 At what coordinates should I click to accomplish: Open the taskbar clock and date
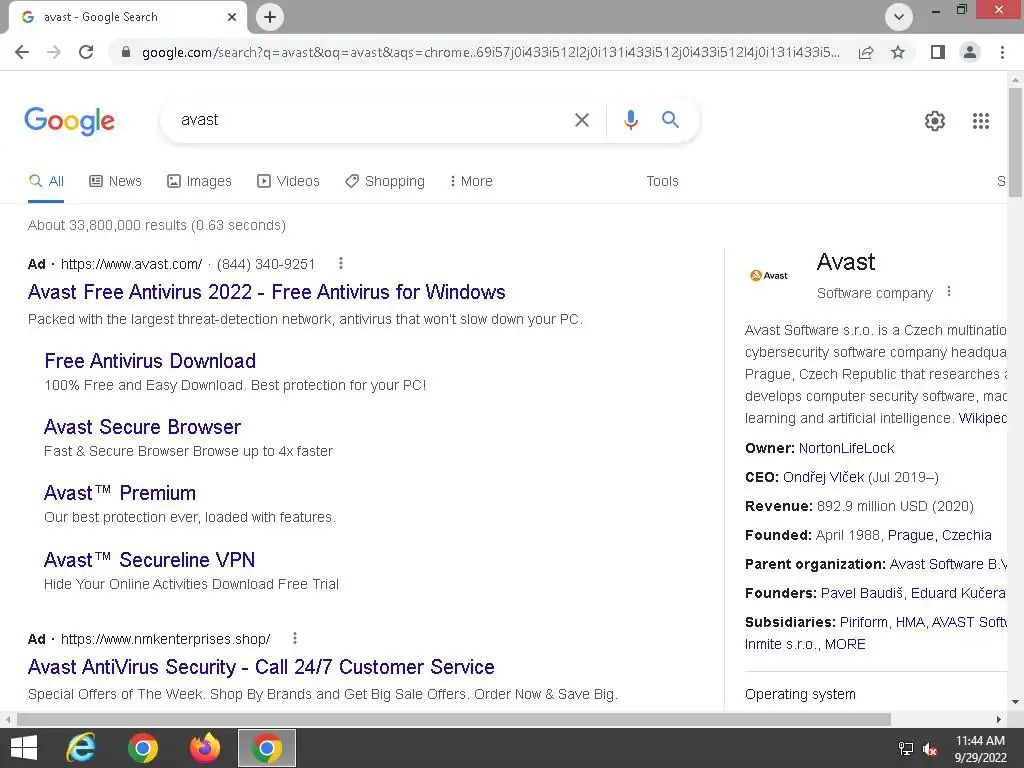click(x=980, y=749)
